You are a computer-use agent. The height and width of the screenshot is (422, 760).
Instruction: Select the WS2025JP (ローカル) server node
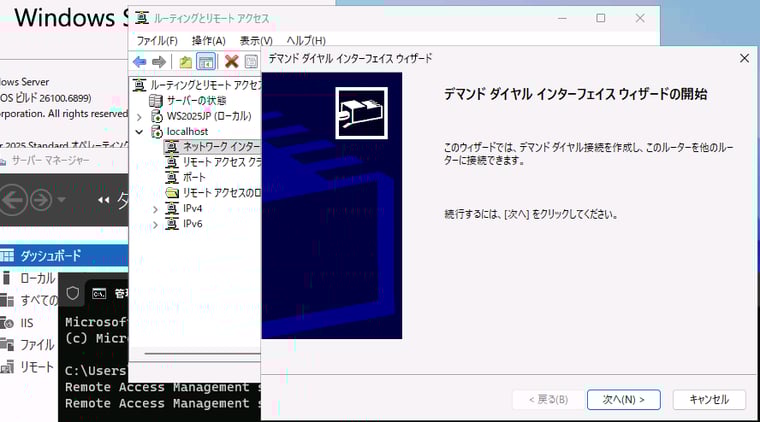202,116
